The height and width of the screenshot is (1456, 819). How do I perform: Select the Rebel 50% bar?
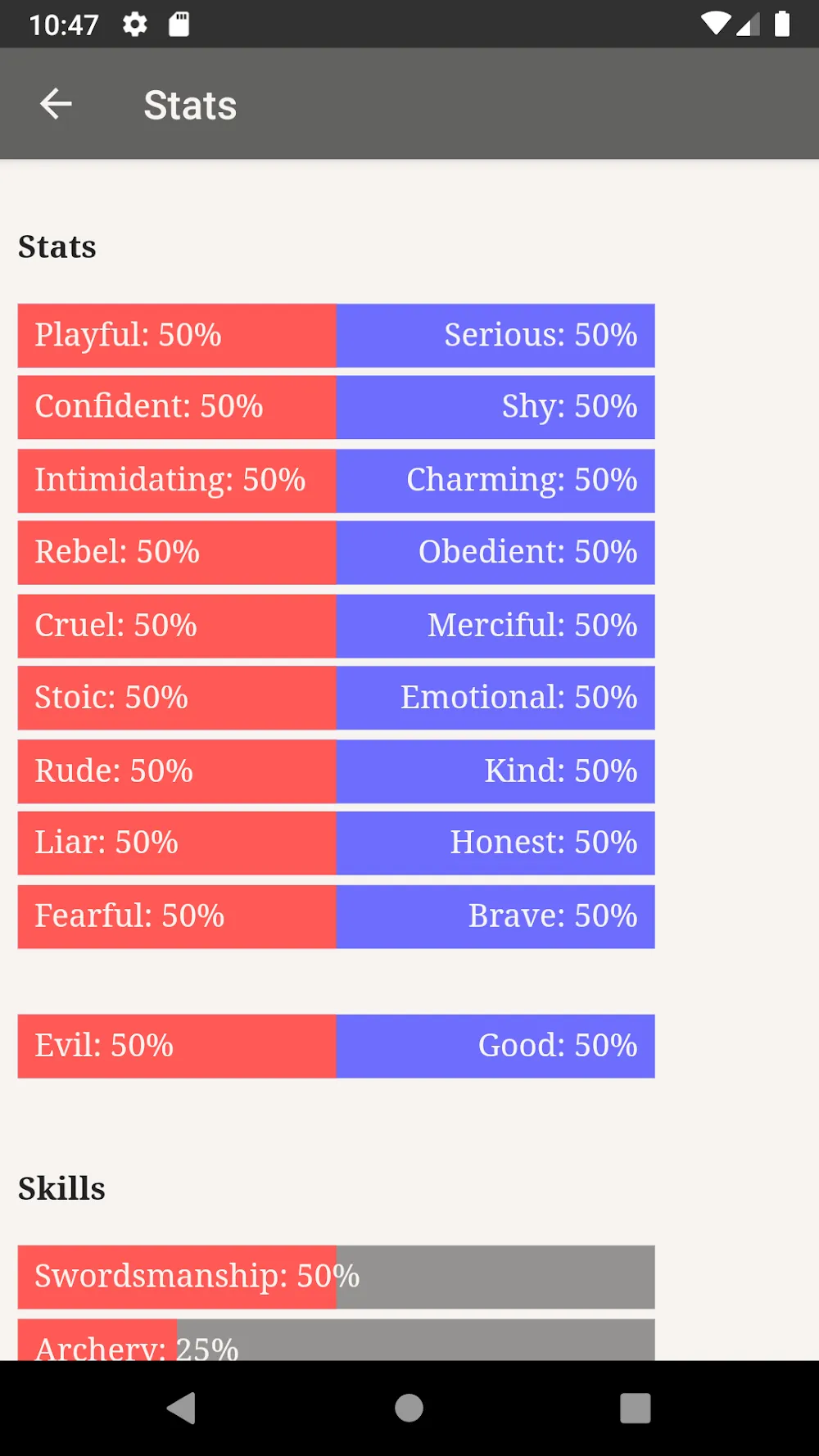[x=177, y=553]
